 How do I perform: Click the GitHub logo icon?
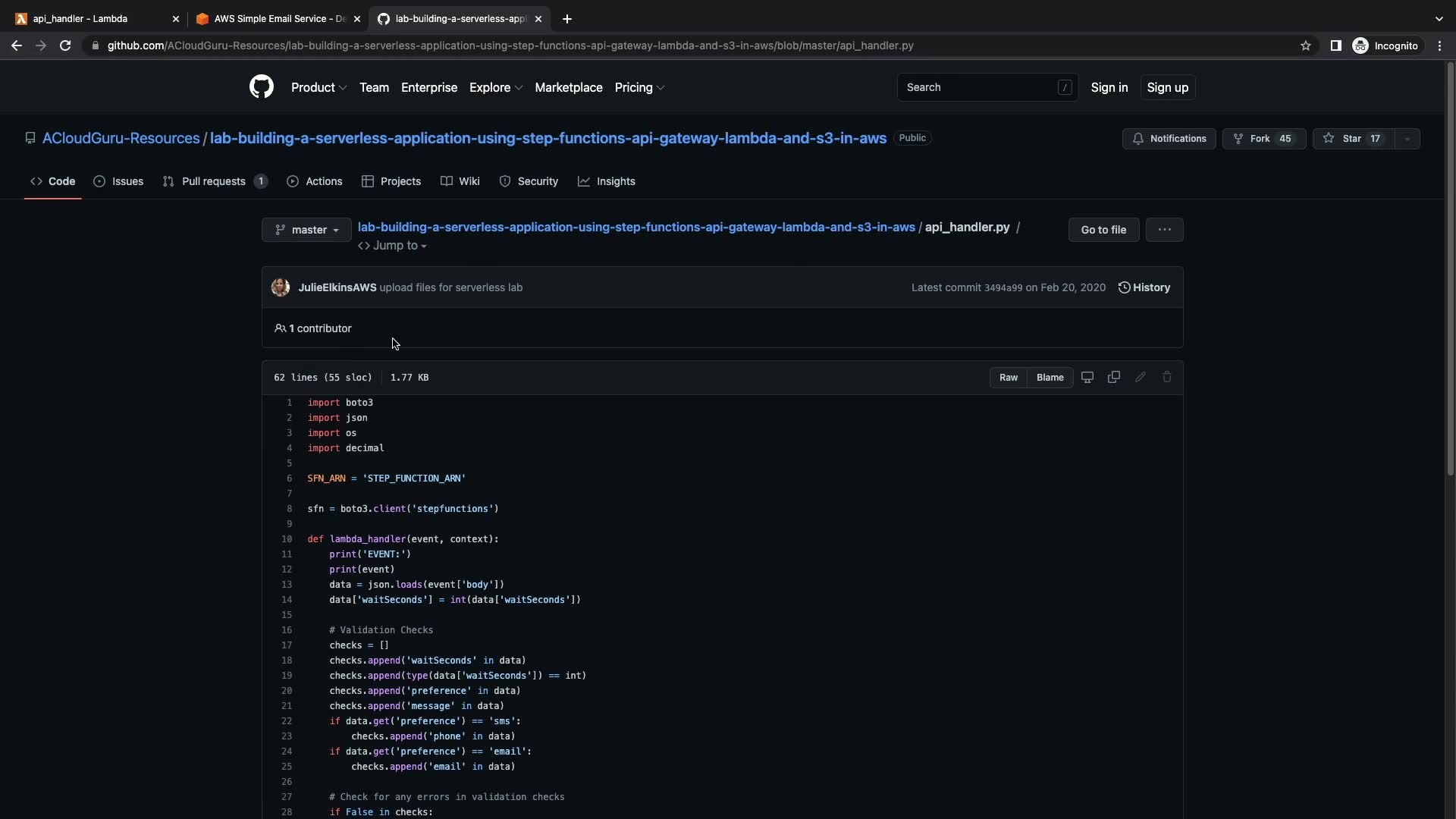[x=261, y=87]
